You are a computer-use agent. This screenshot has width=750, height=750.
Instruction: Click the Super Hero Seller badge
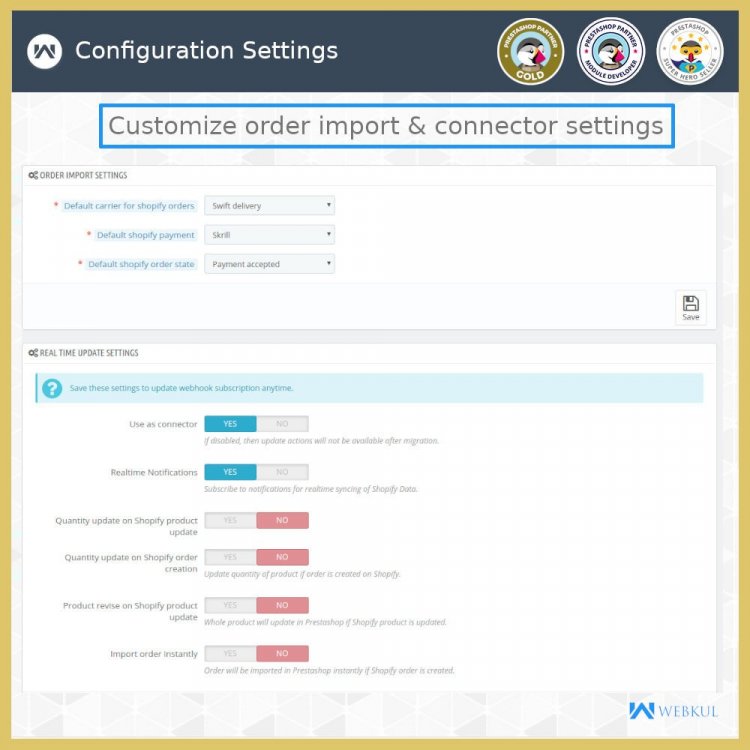pos(690,52)
